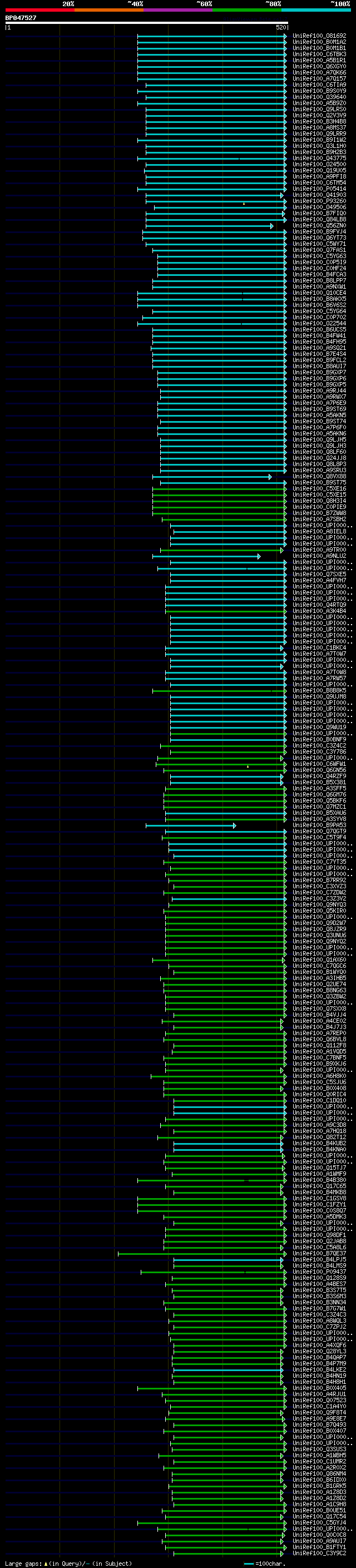The width and height of the screenshot is (356, 1568).
Task: Open hit UniRef100_O81692
Action: [319, 36]
